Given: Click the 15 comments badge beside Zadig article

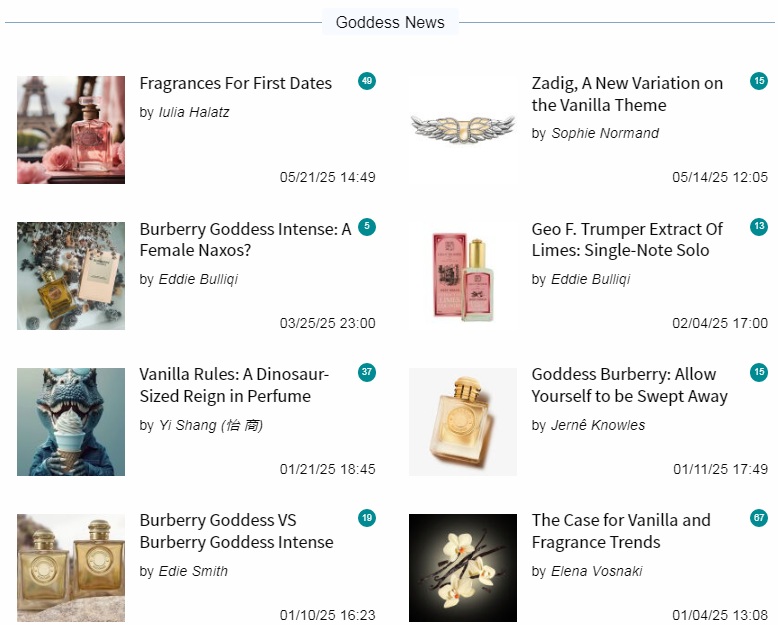Looking at the screenshot, I should 759,81.
